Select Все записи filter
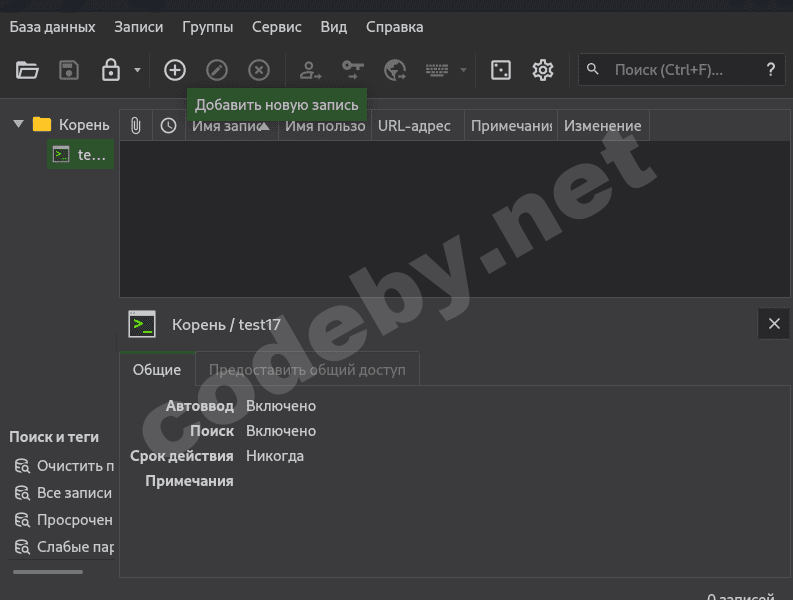The height and width of the screenshot is (600, 793). (x=64, y=493)
